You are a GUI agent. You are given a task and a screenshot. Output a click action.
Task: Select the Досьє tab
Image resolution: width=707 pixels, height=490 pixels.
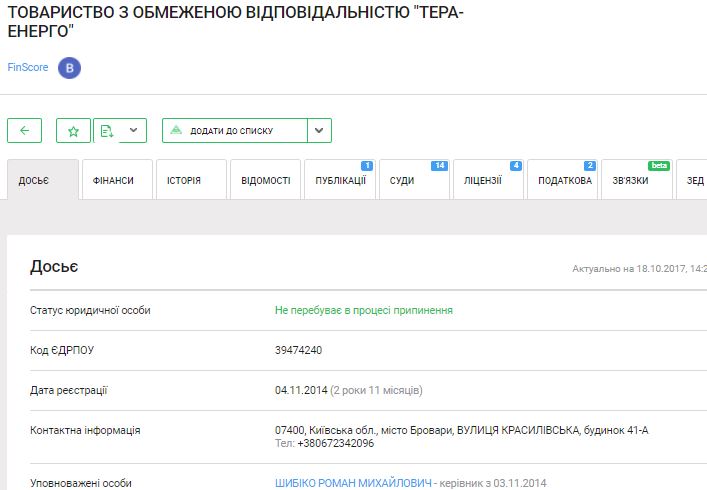click(42, 181)
